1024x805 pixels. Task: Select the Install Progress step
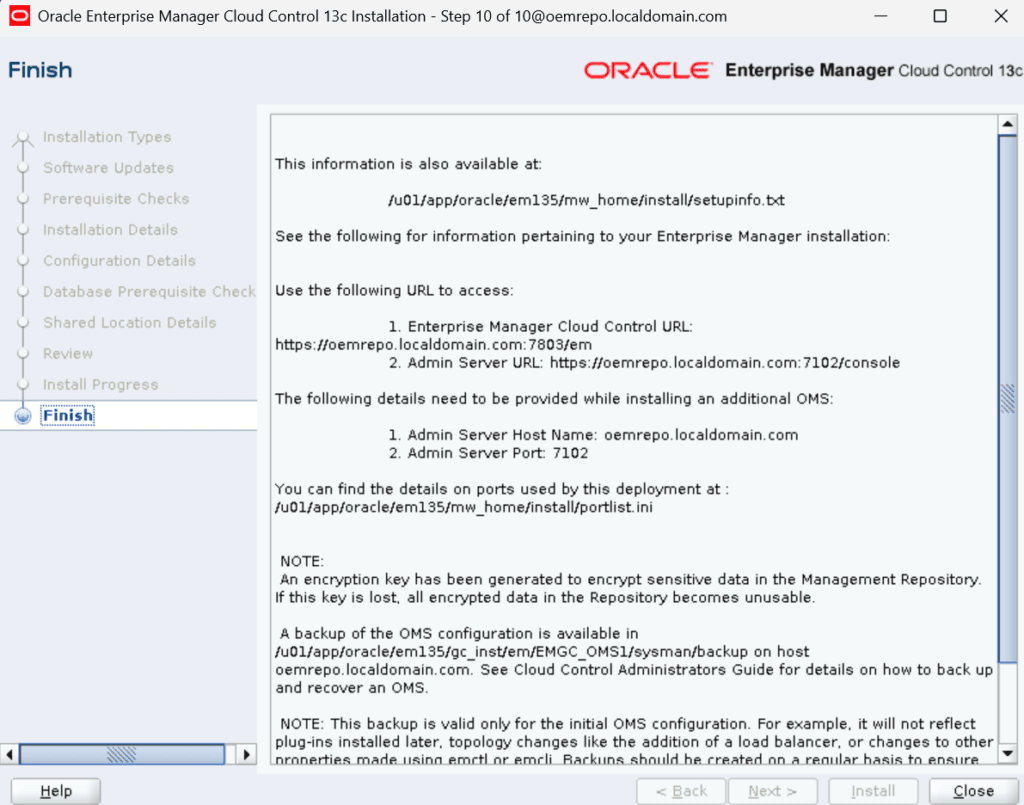101,385
